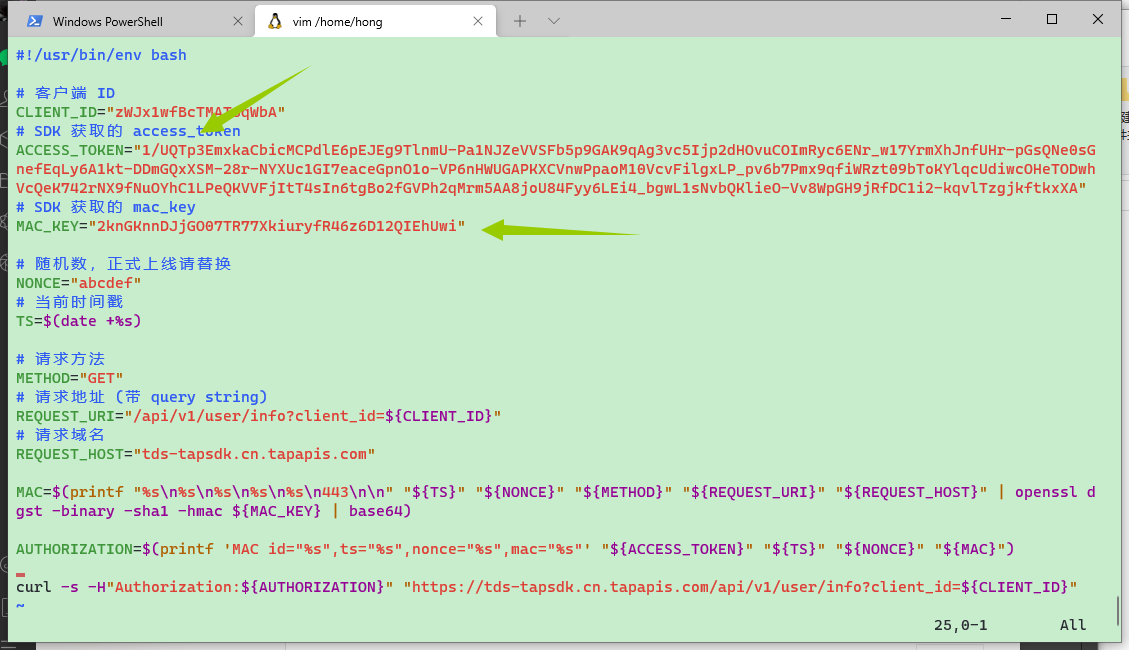Switch to the Windows PowerShell tab
The height and width of the screenshot is (650, 1129).
point(120,21)
